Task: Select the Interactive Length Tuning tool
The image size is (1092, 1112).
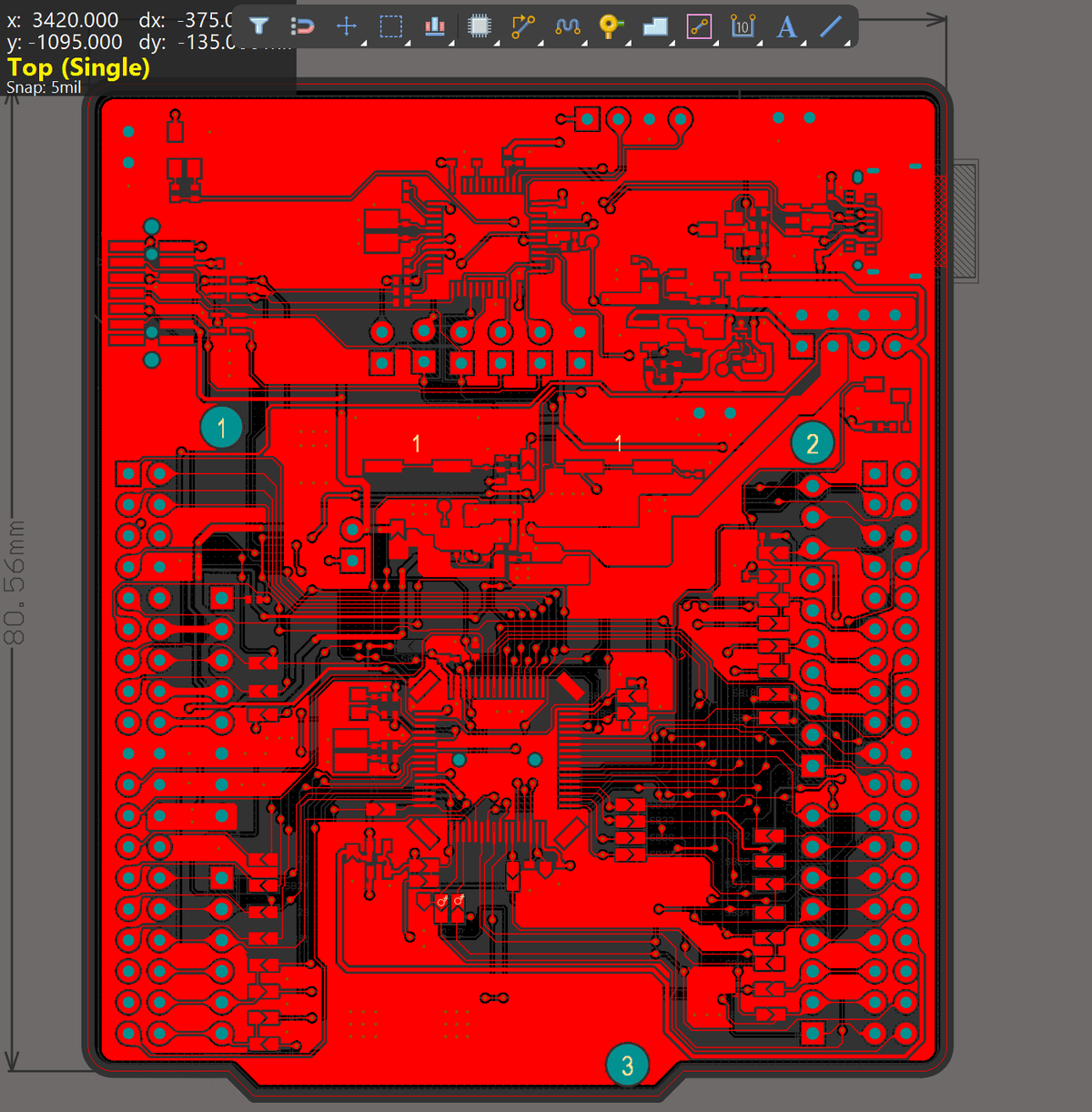Action: tap(568, 26)
